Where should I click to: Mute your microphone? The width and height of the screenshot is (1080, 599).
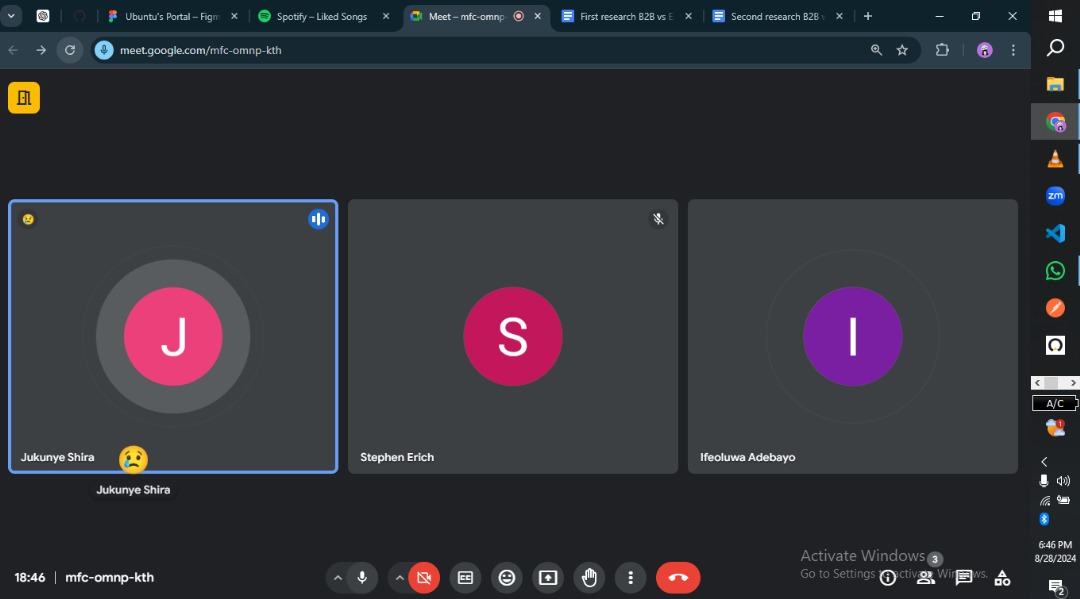tap(362, 577)
